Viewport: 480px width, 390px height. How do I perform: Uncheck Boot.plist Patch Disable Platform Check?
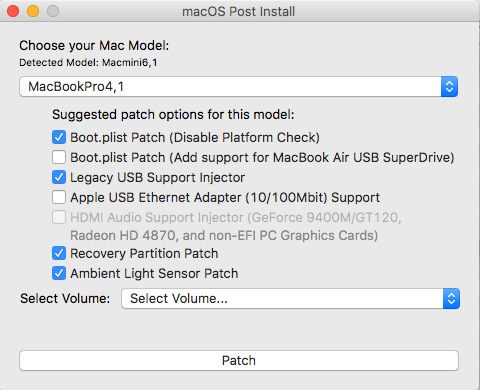pyautogui.click(x=59, y=137)
